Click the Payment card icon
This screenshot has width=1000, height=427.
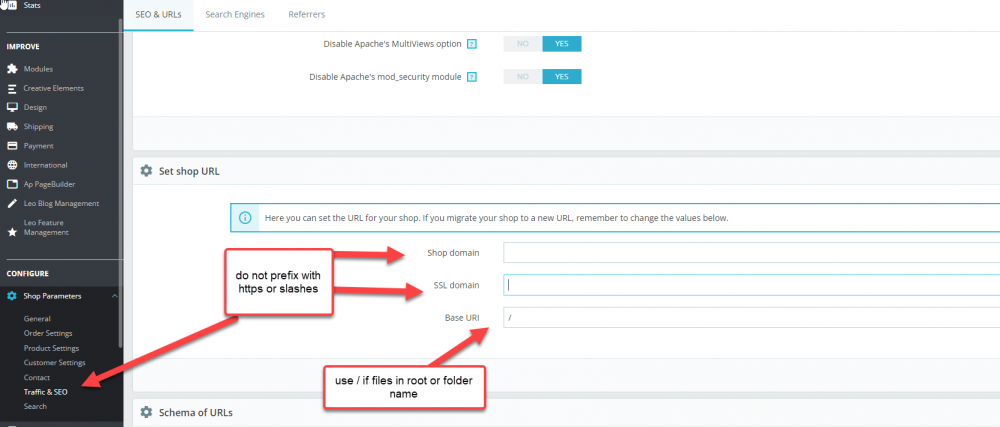(x=11, y=146)
